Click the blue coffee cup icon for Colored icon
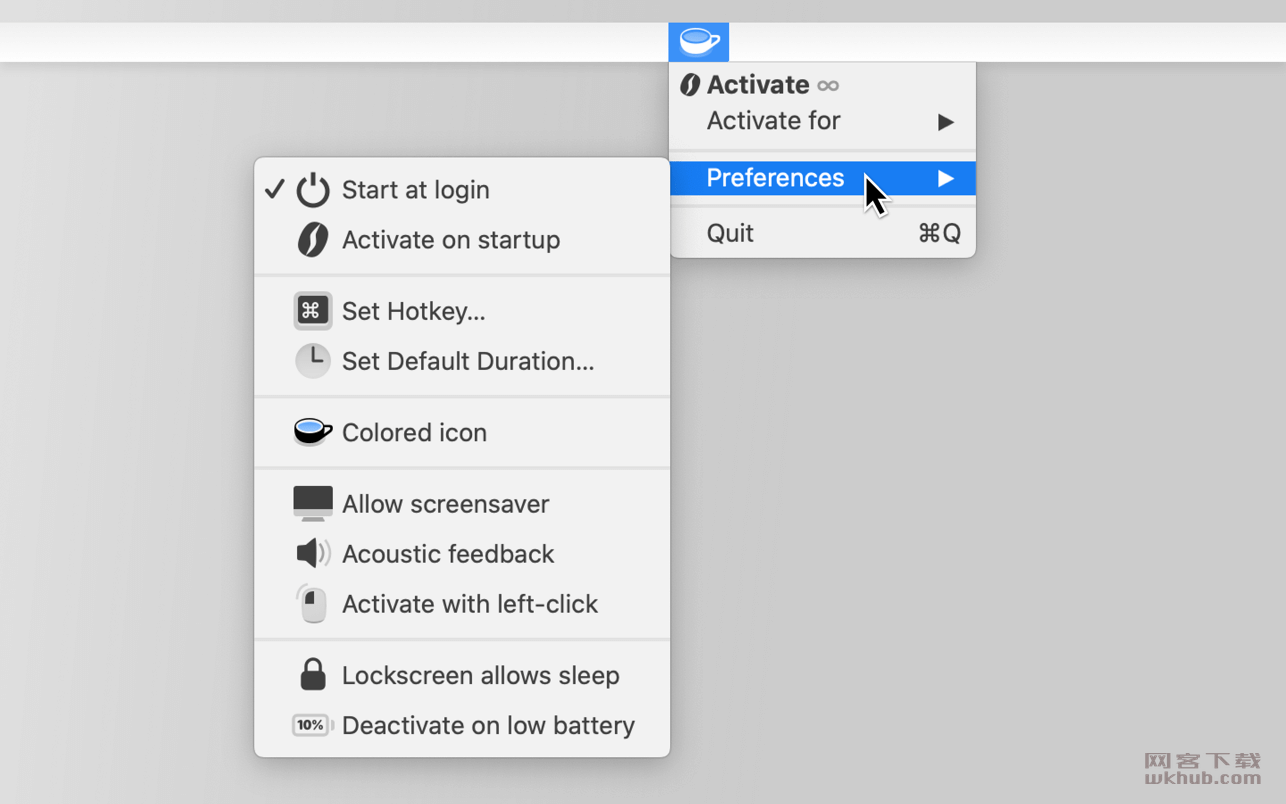This screenshot has height=804, width=1286. click(313, 432)
